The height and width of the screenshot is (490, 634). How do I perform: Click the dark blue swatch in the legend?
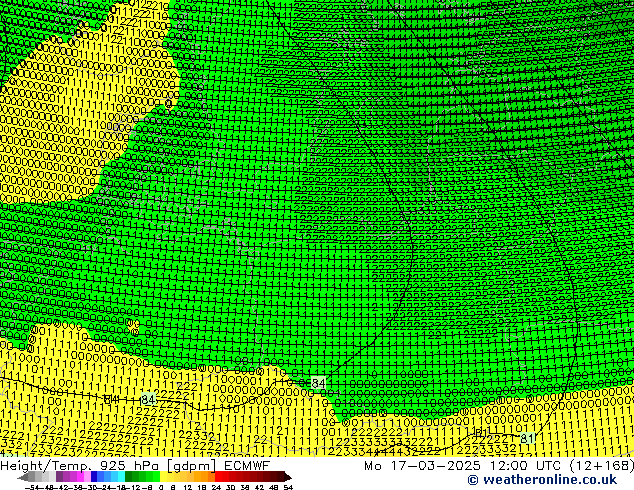coord(94,477)
